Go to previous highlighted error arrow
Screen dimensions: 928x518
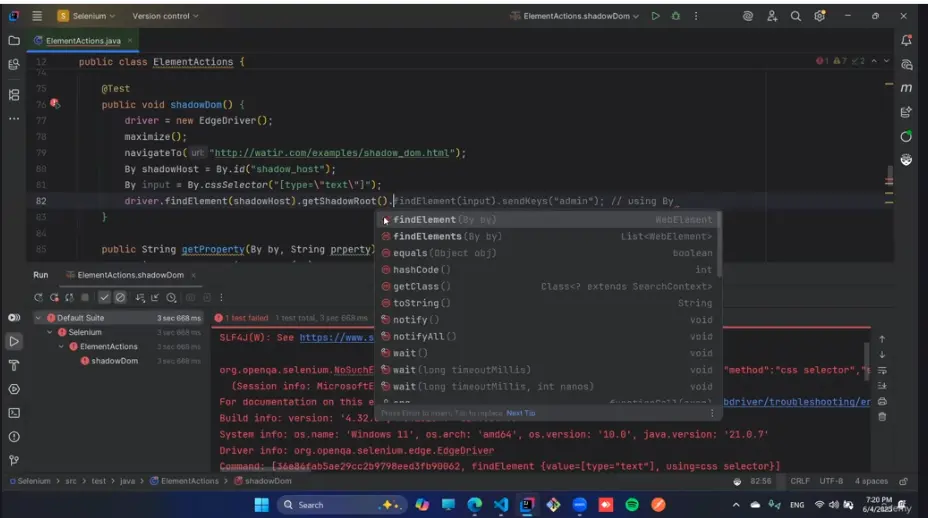pos(874,61)
